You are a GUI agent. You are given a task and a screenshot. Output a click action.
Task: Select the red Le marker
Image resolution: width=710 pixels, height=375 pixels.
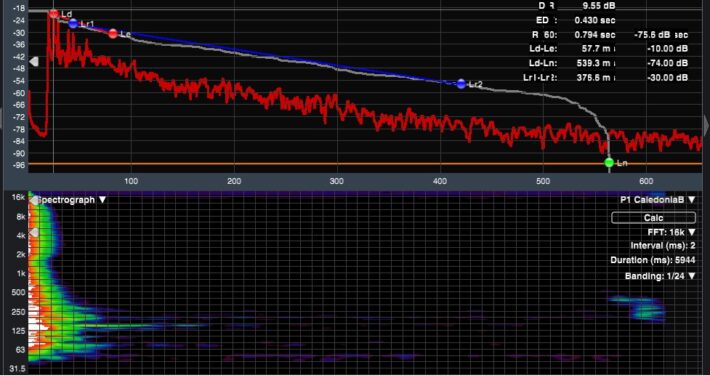113,34
